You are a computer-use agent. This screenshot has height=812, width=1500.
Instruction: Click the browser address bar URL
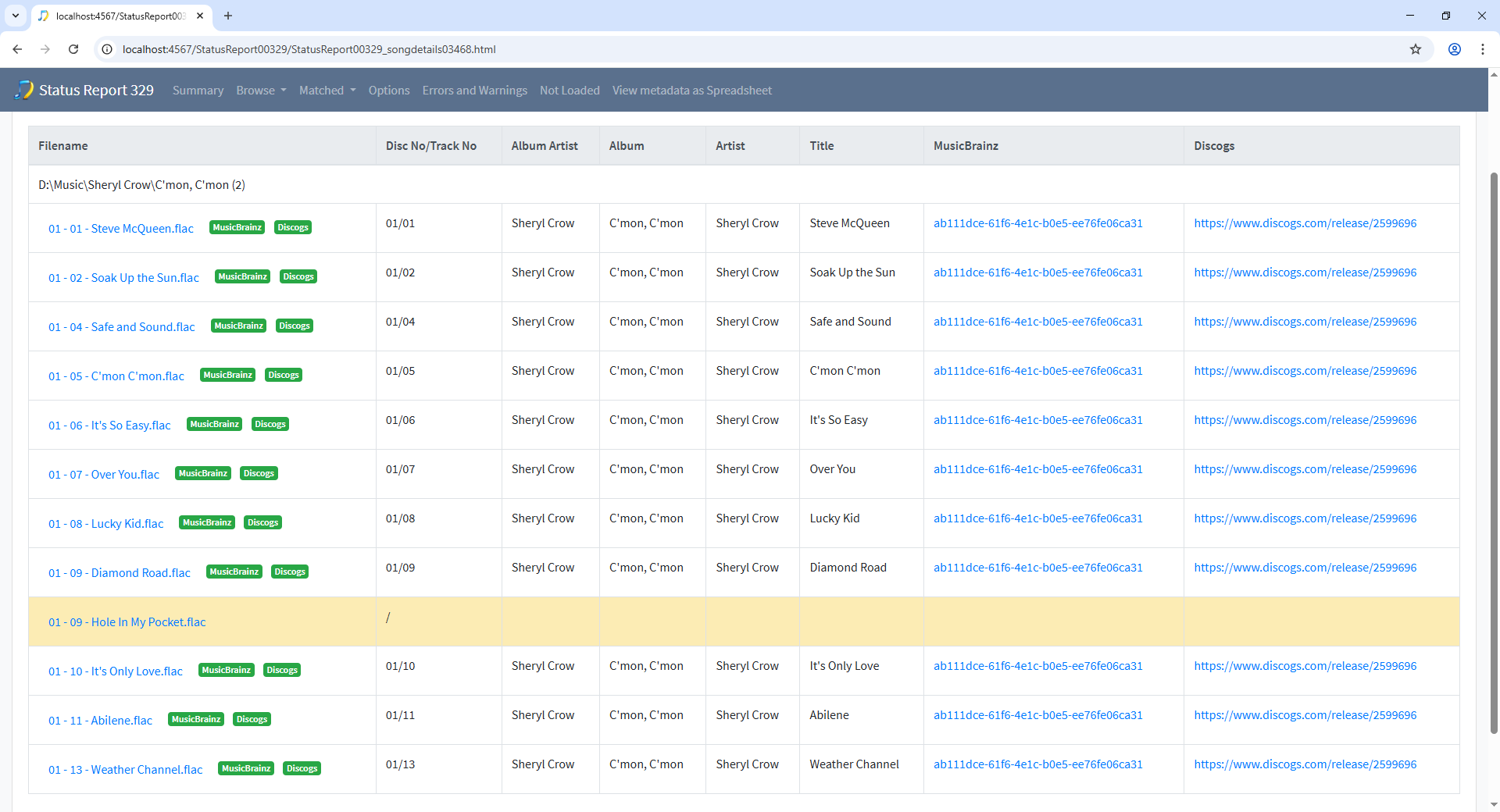(309, 49)
